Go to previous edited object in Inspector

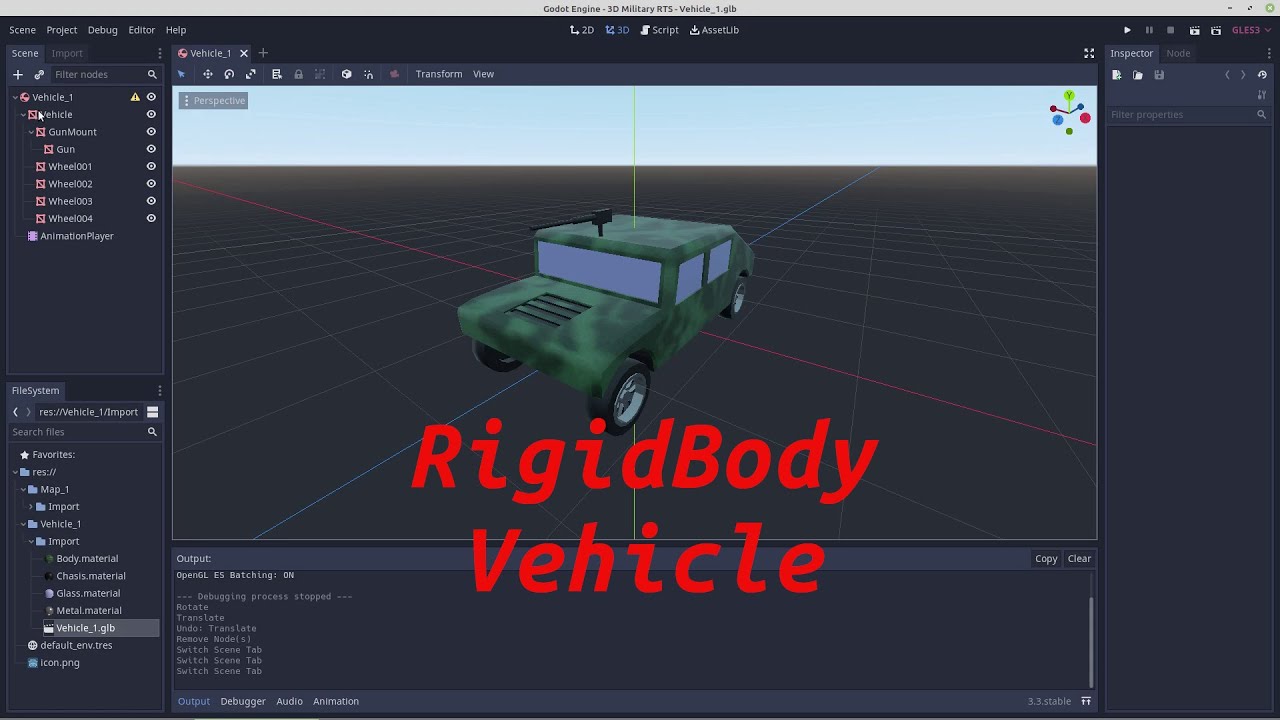coord(1227,75)
